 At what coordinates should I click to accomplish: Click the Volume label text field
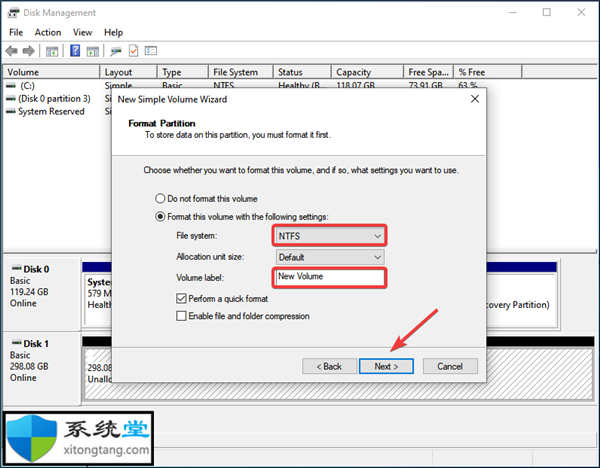tap(330, 277)
